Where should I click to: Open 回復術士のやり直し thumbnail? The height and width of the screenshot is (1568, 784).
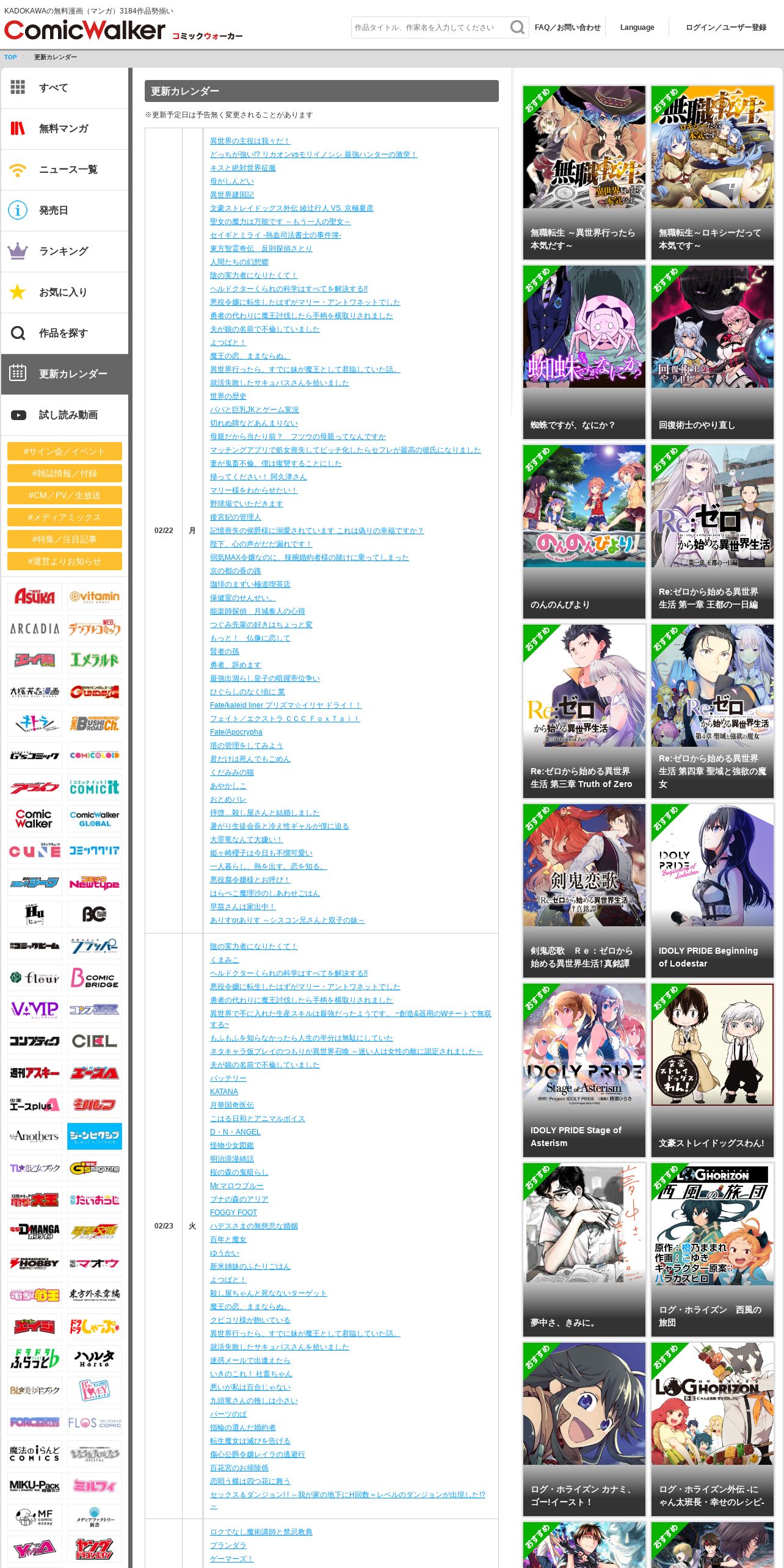click(x=712, y=352)
